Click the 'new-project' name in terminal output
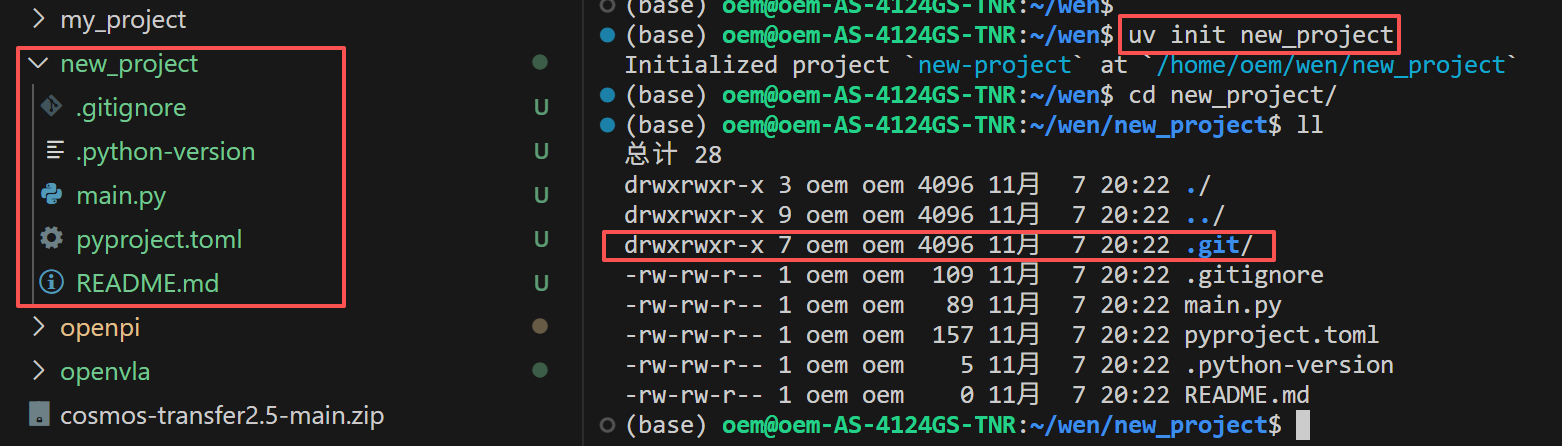 tap(994, 66)
